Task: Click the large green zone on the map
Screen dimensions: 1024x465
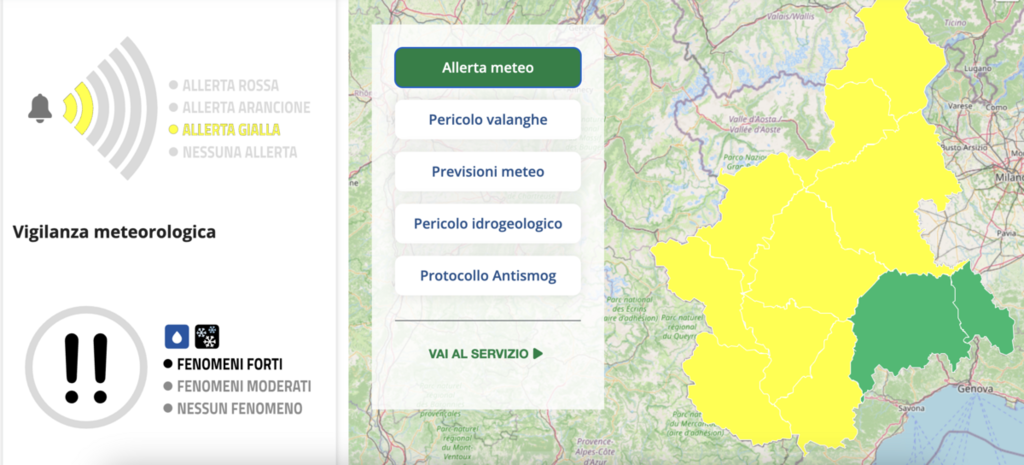Action: (905, 325)
